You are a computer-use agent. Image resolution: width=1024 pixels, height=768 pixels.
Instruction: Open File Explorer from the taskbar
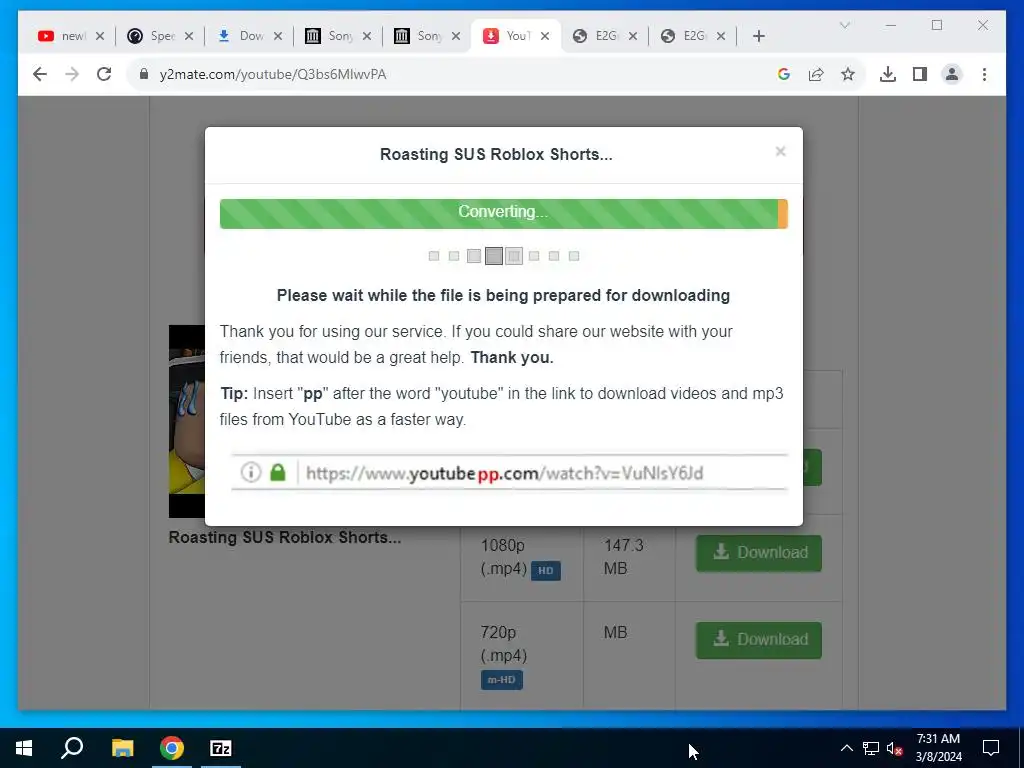122,748
